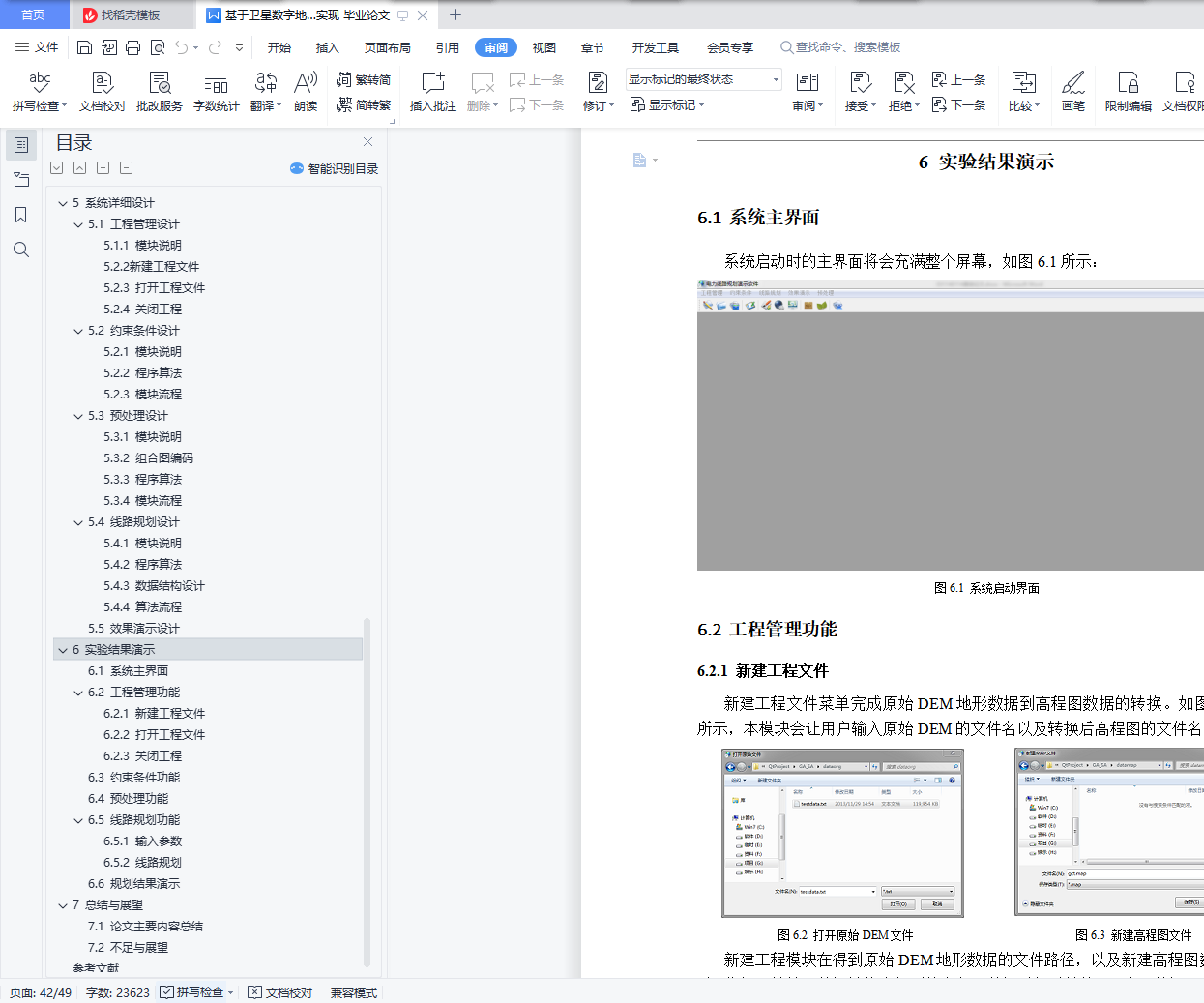Select figure 6.1 system startup screenshot

coord(951,426)
